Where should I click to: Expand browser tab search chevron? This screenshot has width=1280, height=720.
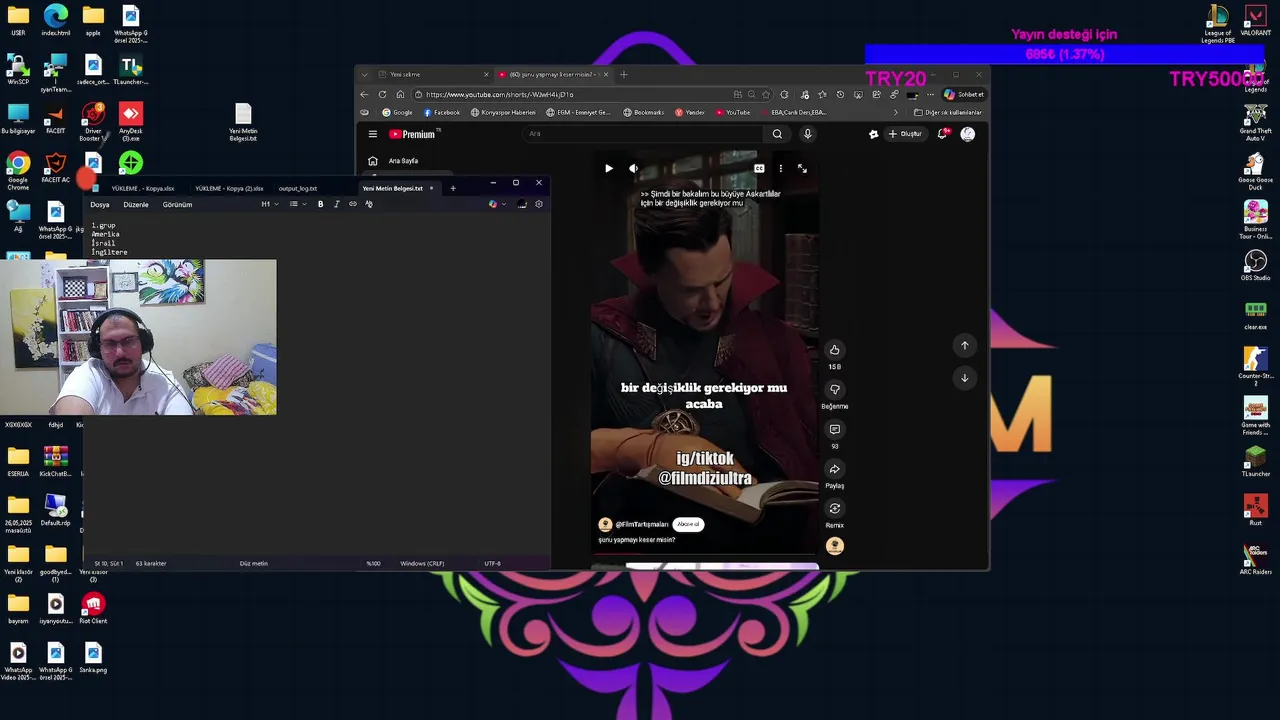point(364,74)
